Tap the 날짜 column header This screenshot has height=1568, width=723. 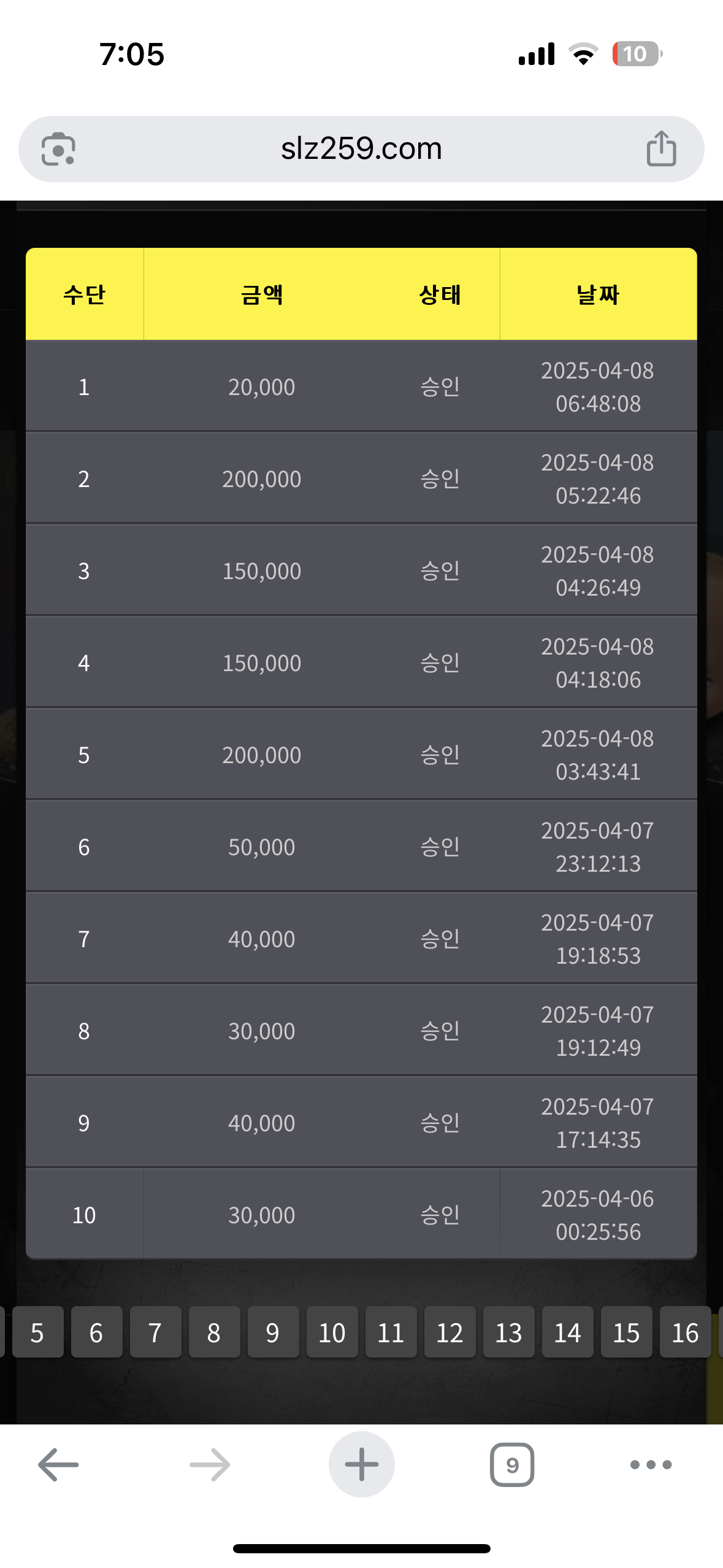click(598, 294)
